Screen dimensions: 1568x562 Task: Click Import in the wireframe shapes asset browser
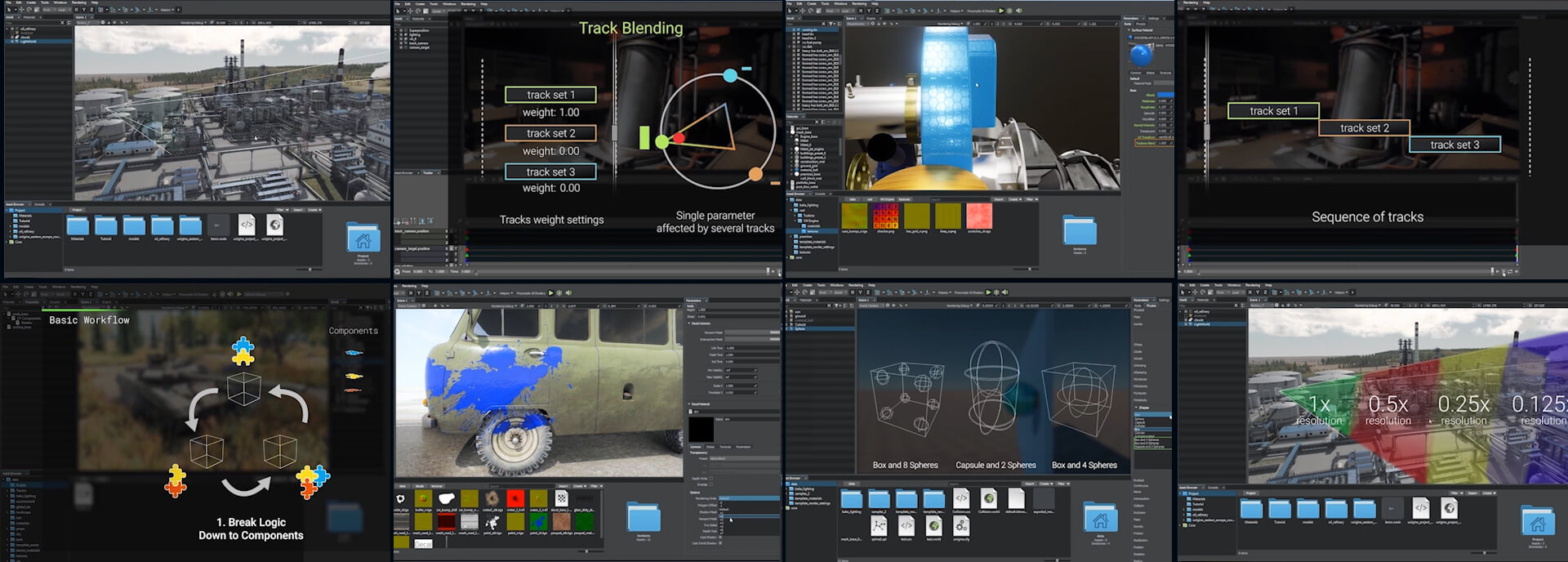[x=1029, y=484]
